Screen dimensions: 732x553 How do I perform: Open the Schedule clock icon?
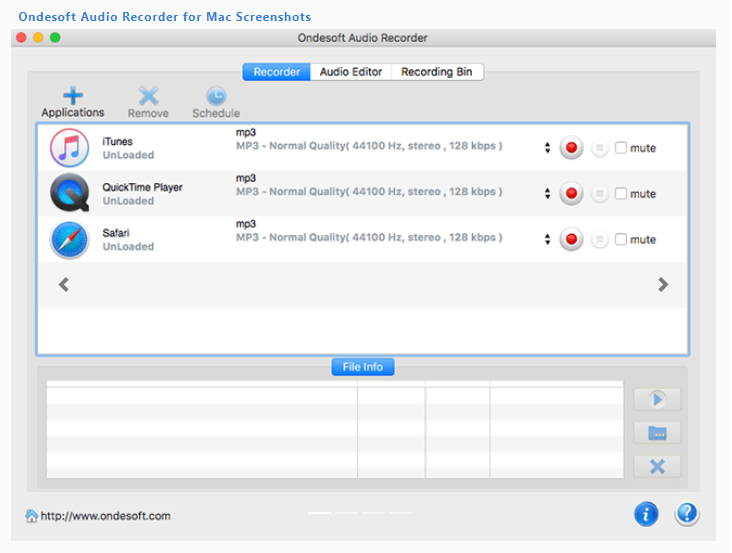(x=216, y=96)
